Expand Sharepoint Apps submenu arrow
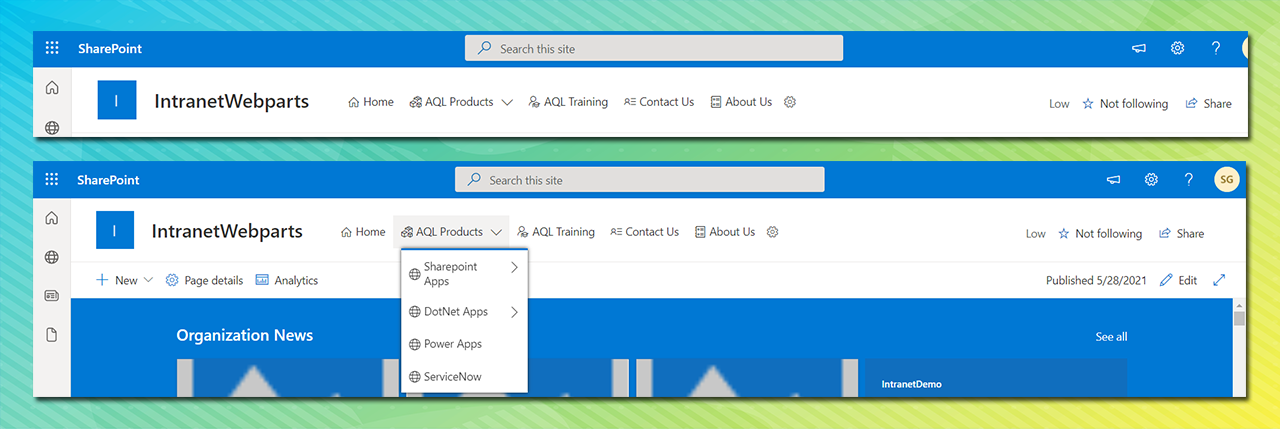Image resolution: width=1280 pixels, height=429 pixels. click(x=515, y=267)
